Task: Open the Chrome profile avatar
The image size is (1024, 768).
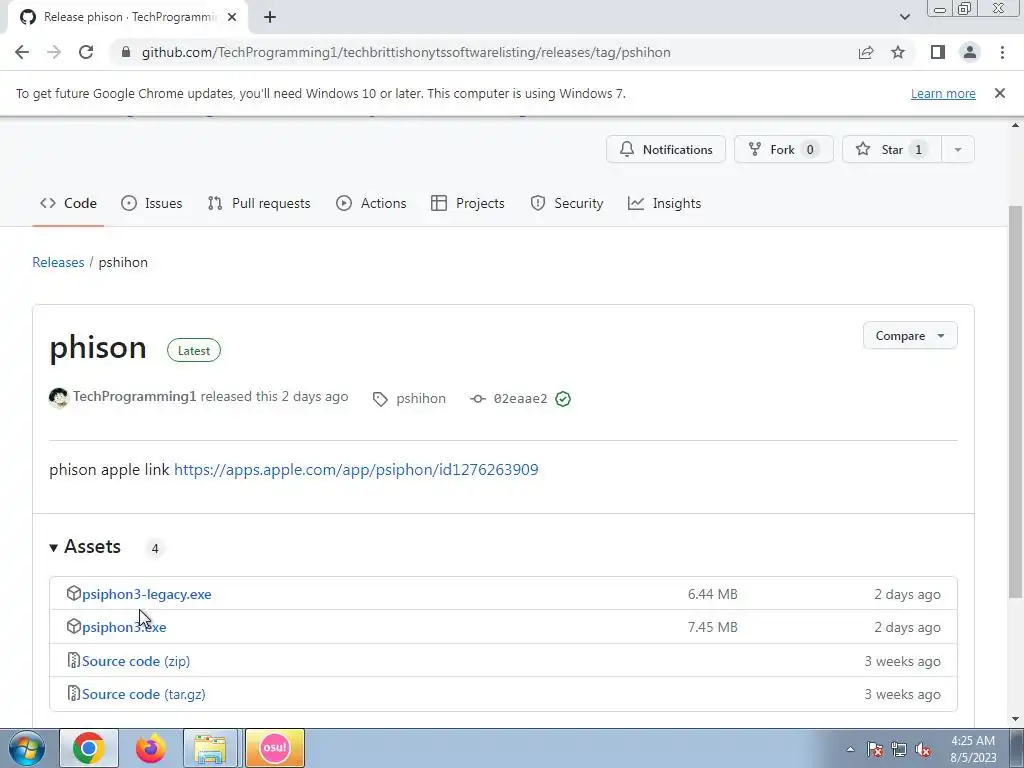Action: click(x=970, y=52)
